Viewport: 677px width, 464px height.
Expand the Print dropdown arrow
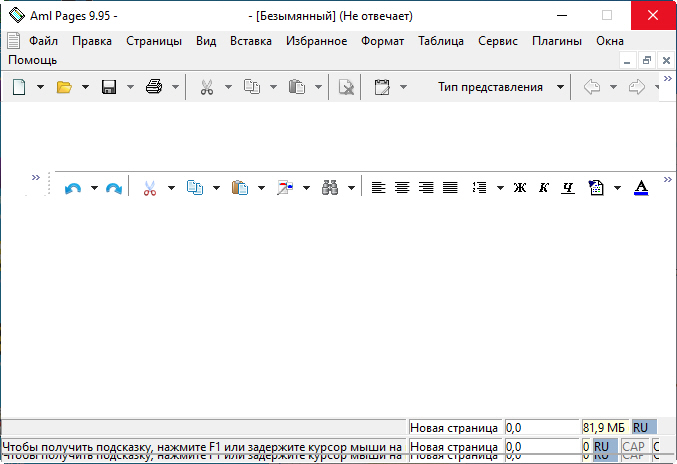click(175, 87)
